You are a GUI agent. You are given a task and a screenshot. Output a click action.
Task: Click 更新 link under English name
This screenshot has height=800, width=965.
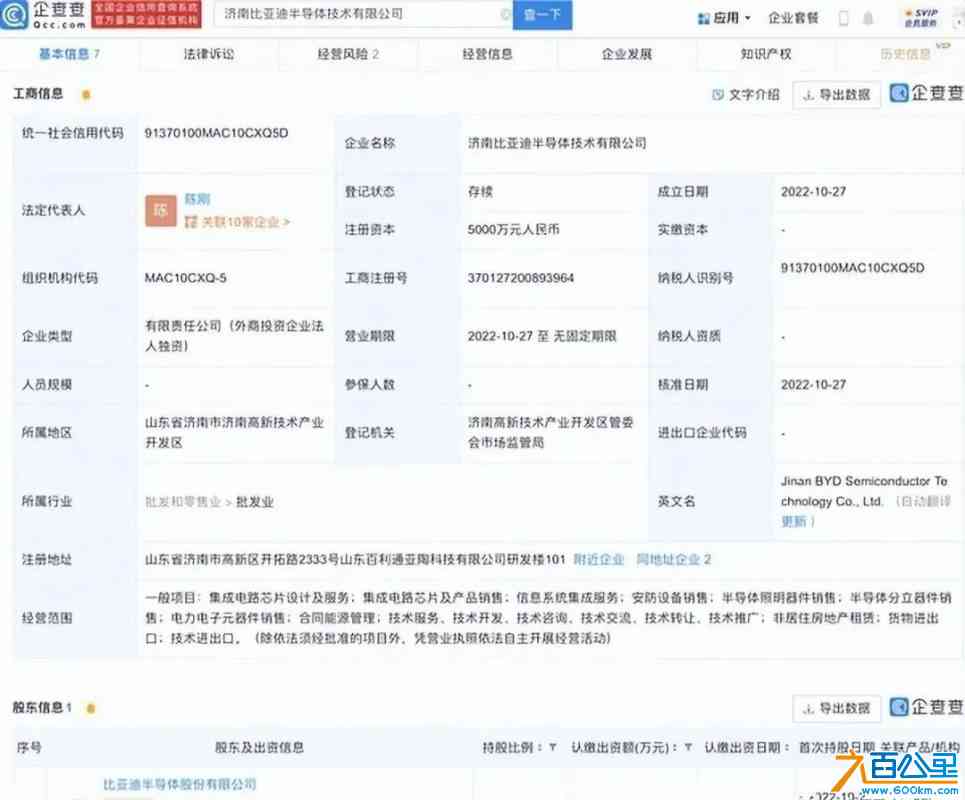794,522
